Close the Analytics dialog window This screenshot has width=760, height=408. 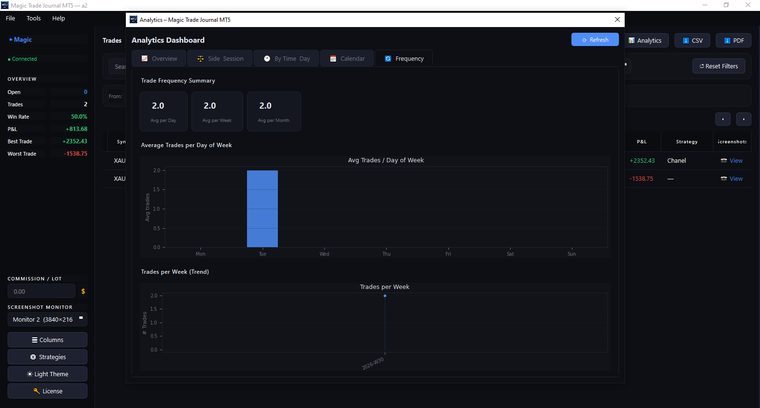617,19
